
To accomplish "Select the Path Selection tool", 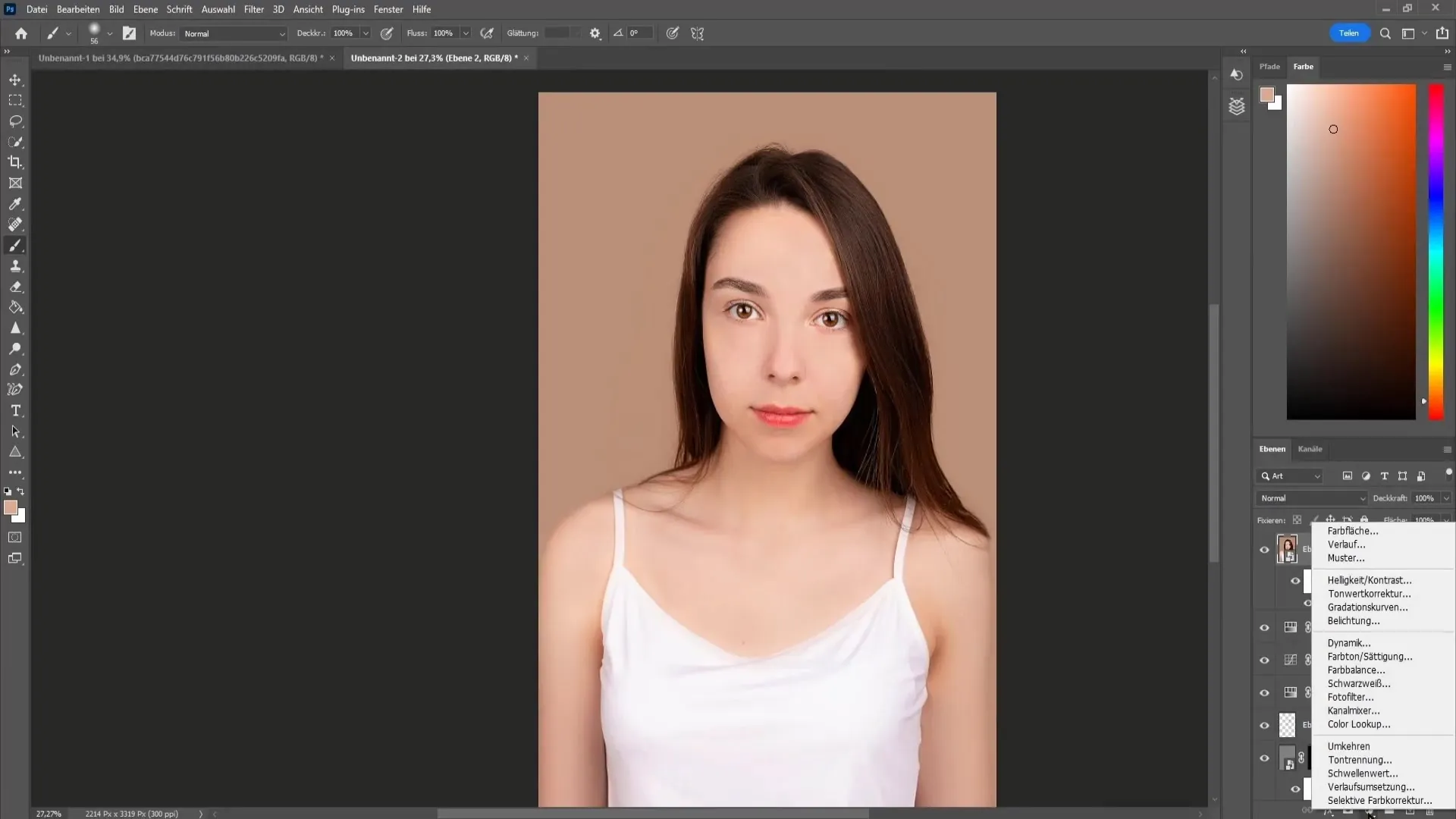I will click(x=15, y=431).
